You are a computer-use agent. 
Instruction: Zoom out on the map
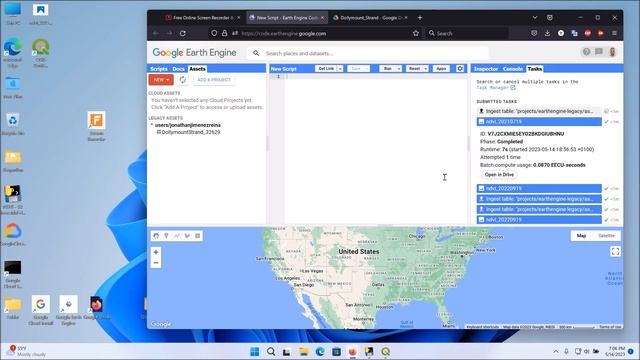156,263
